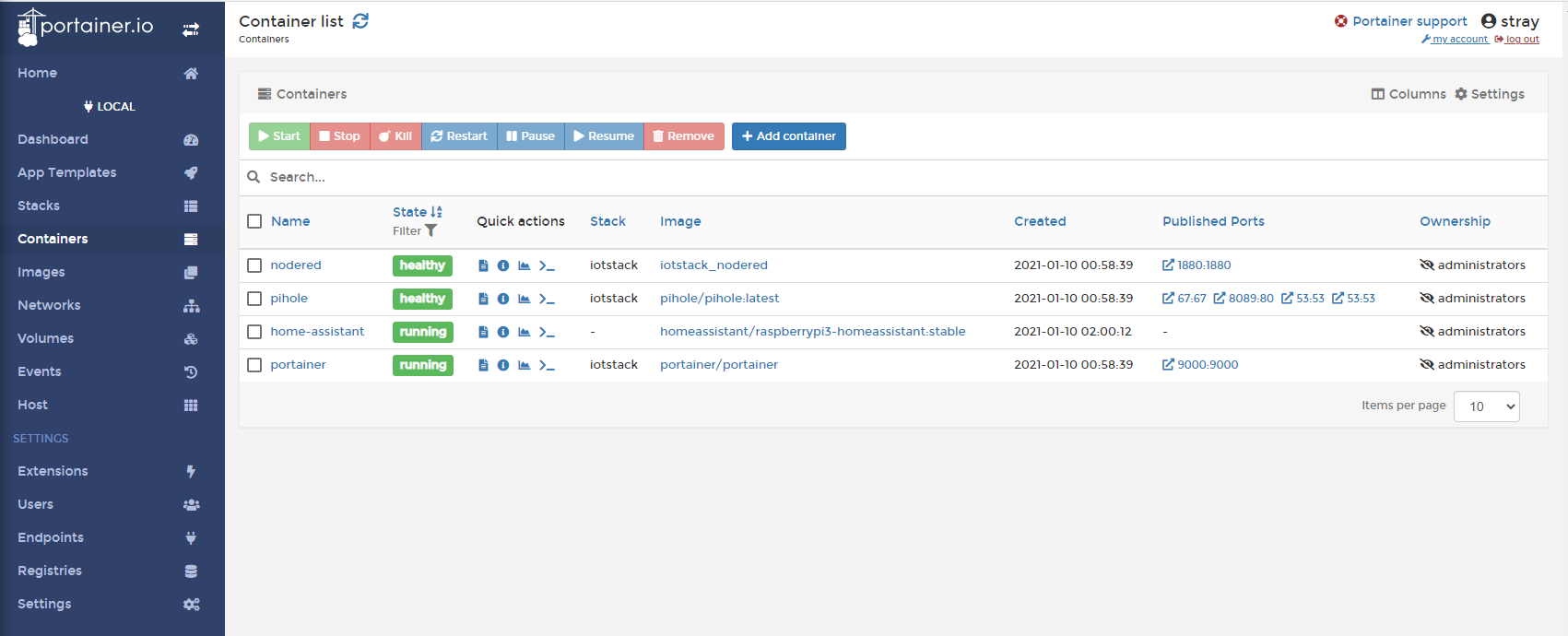Image resolution: width=1568 pixels, height=636 pixels.
Task: Open logs icon for home-assistant container
Action: click(483, 332)
